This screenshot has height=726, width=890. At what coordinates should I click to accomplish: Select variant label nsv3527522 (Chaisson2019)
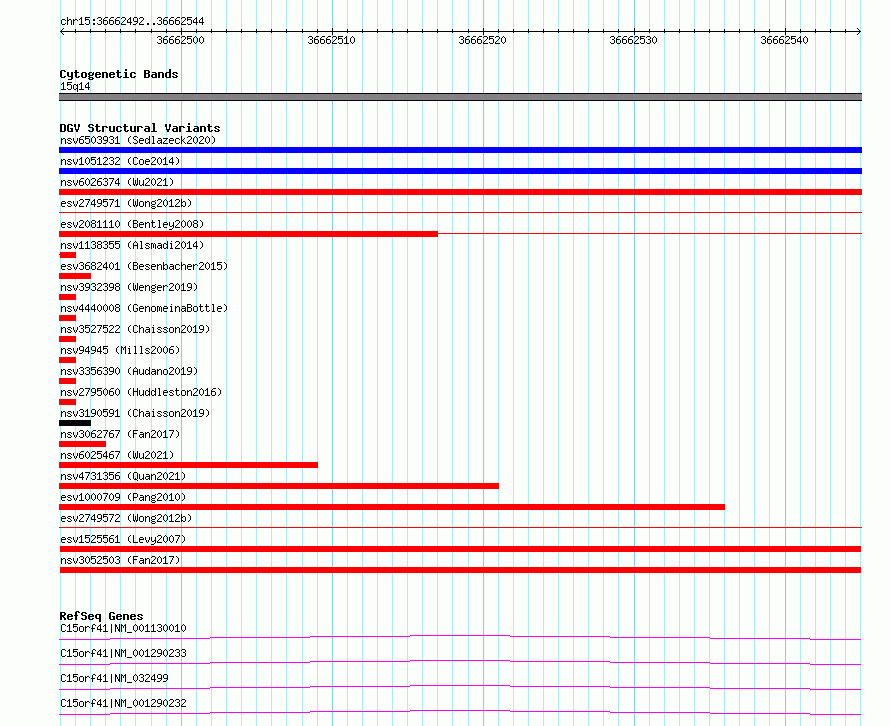click(135, 329)
